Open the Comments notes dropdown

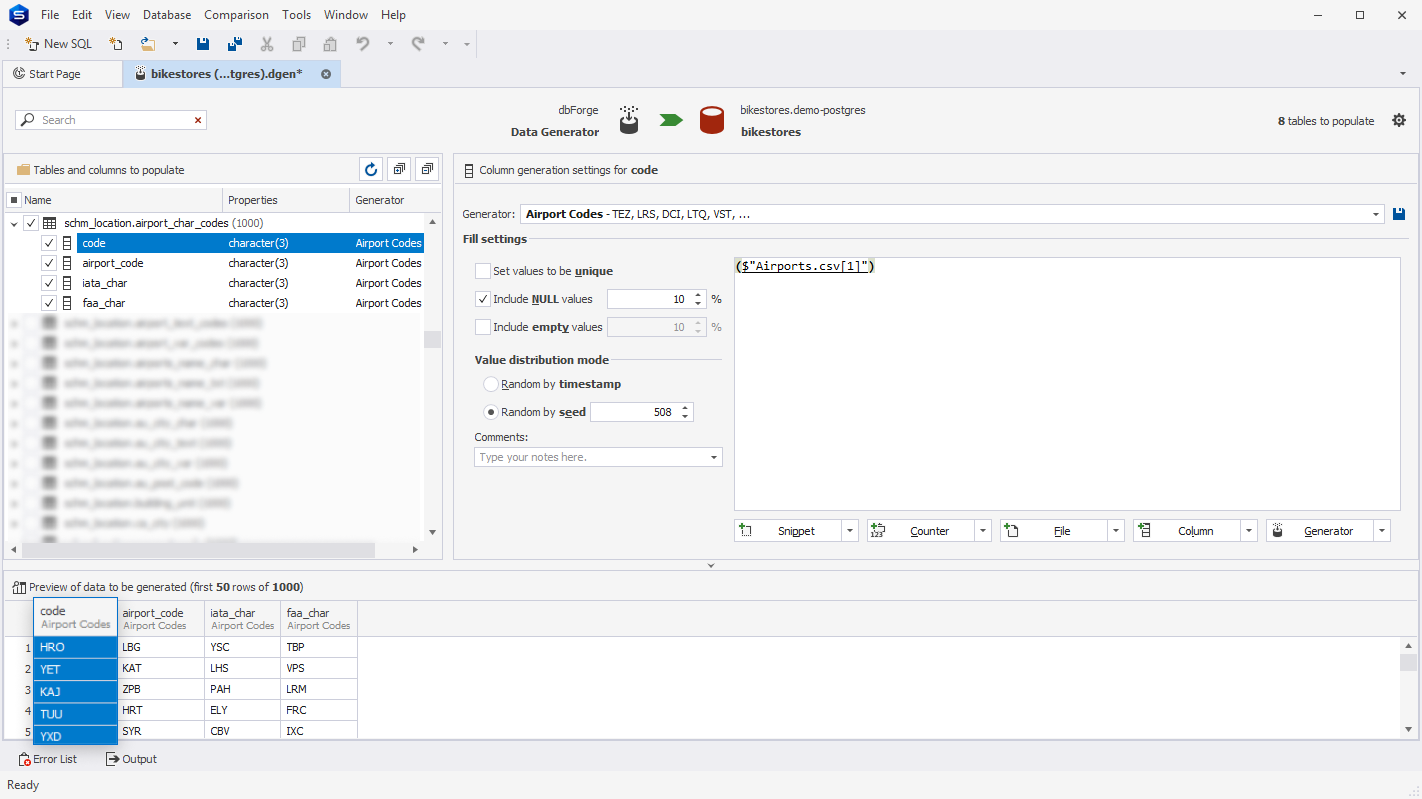click(714, 457)
